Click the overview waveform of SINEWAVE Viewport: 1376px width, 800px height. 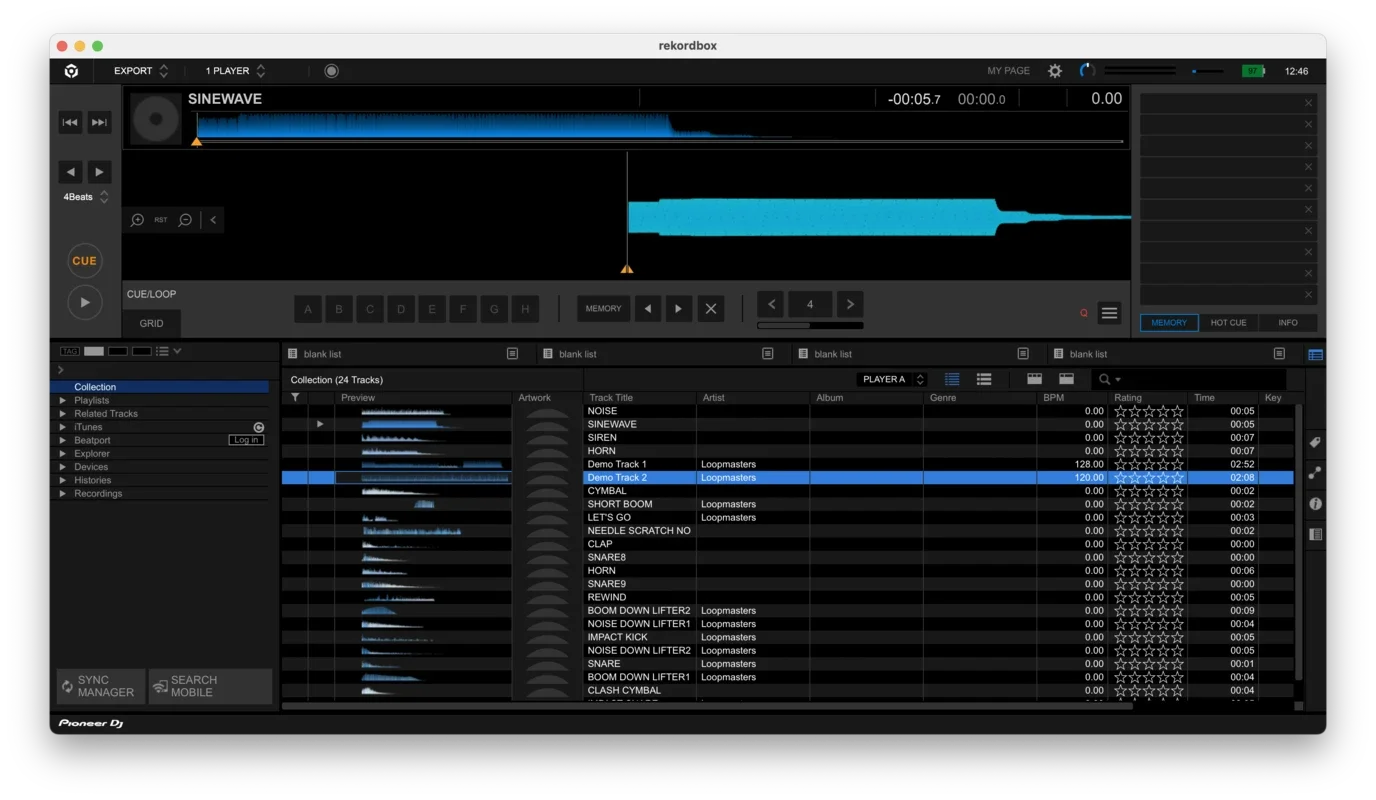point(660,126)
